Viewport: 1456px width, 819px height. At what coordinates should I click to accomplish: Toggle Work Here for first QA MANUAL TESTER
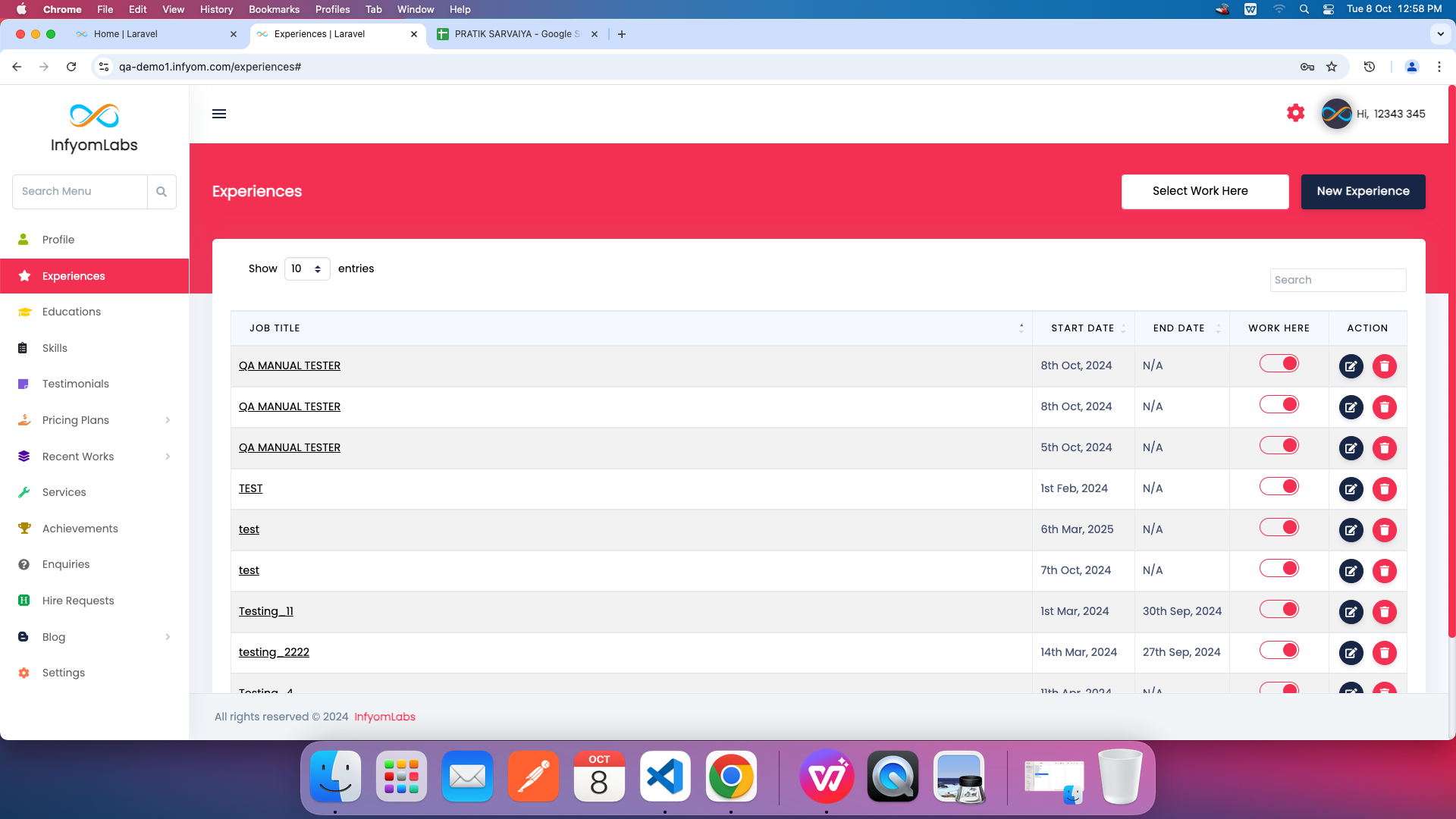[x=1279, y=364]
